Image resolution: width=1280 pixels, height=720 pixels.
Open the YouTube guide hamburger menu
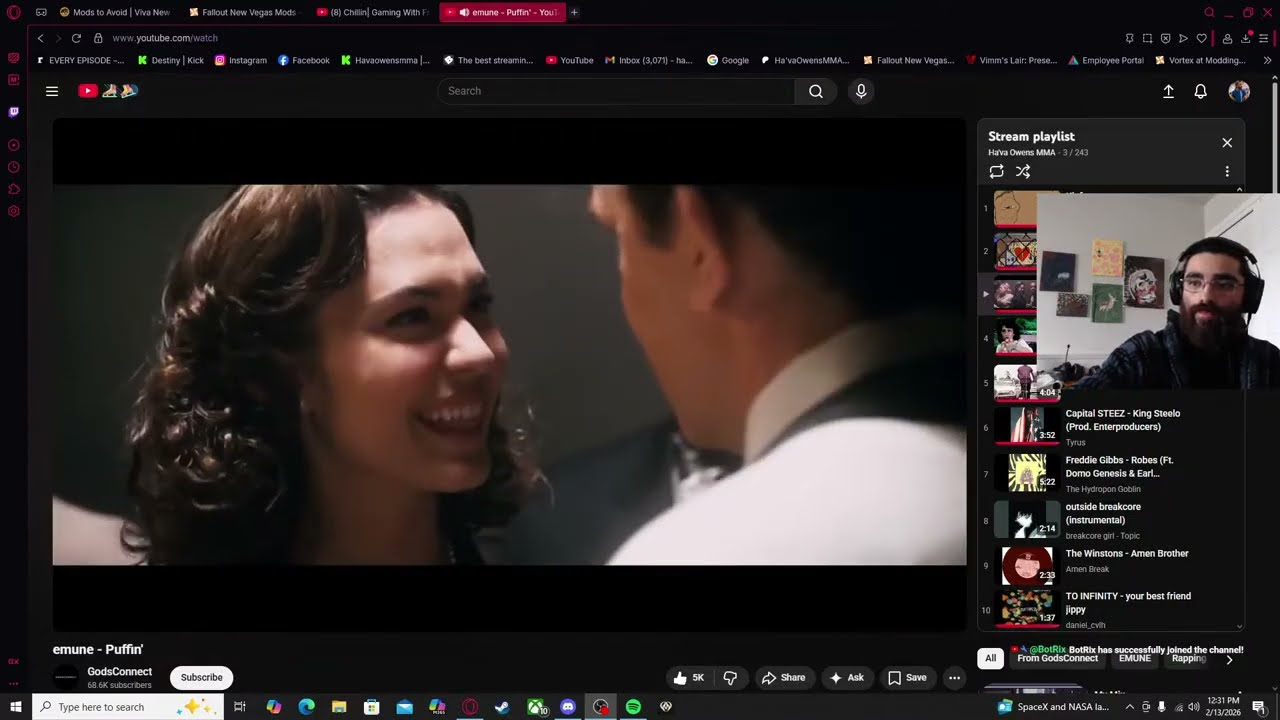point(52,91)
